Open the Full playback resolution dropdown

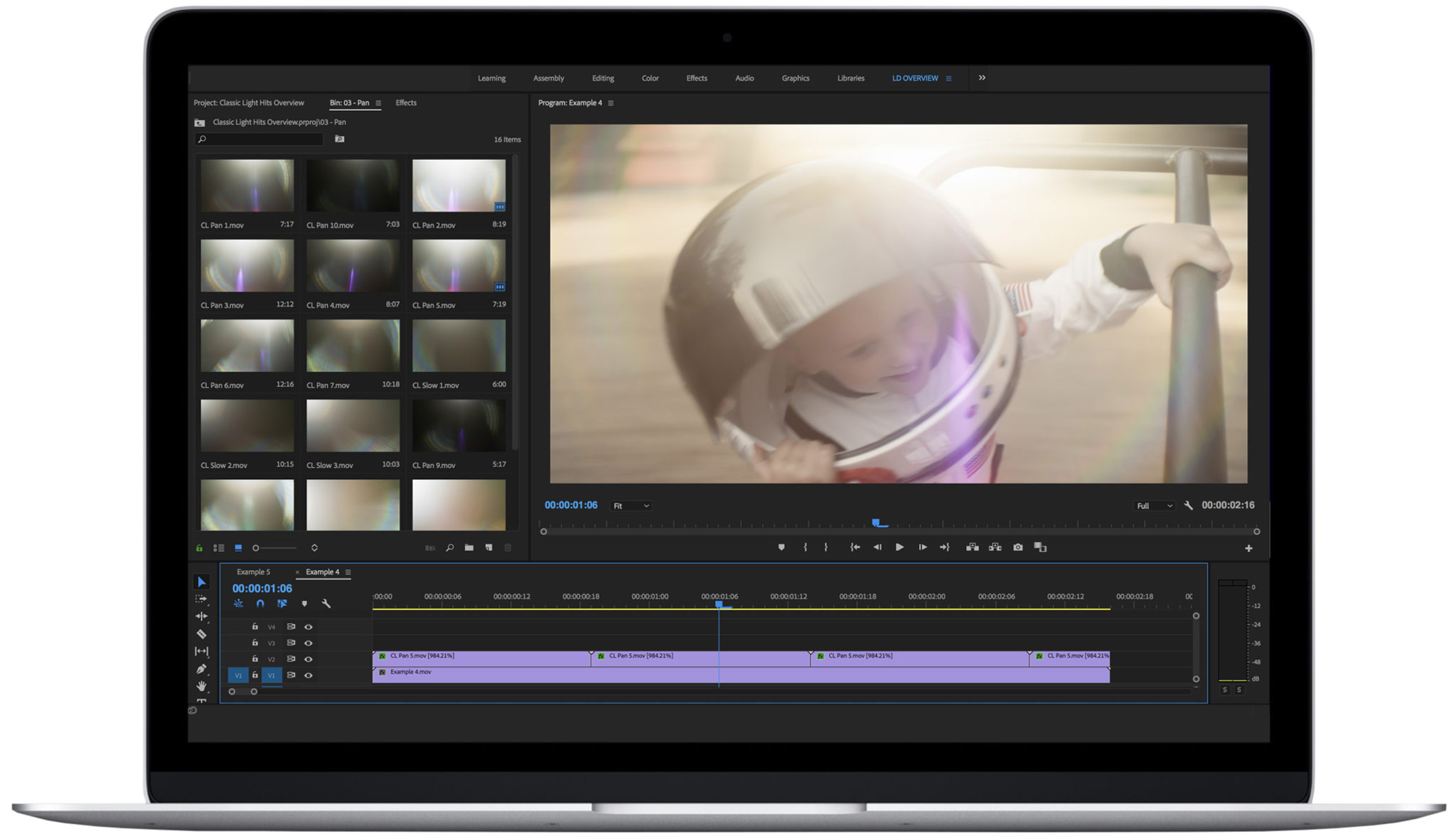(1154, 506)
